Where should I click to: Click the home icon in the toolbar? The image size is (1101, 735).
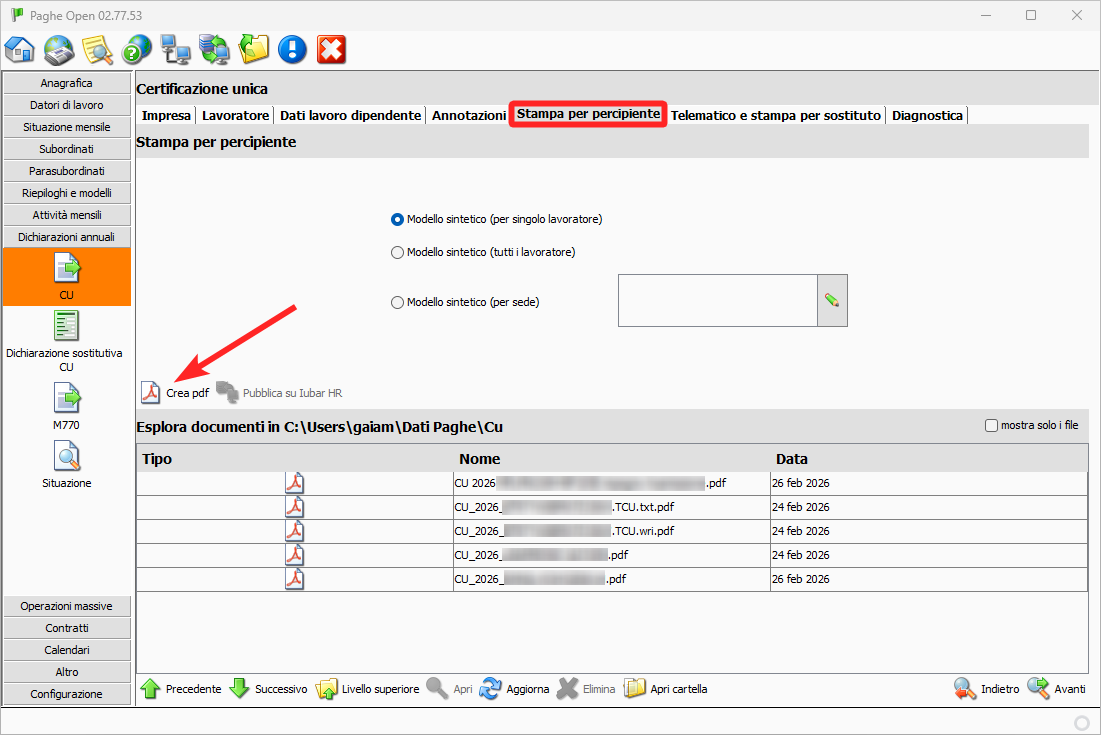(20, 49)
